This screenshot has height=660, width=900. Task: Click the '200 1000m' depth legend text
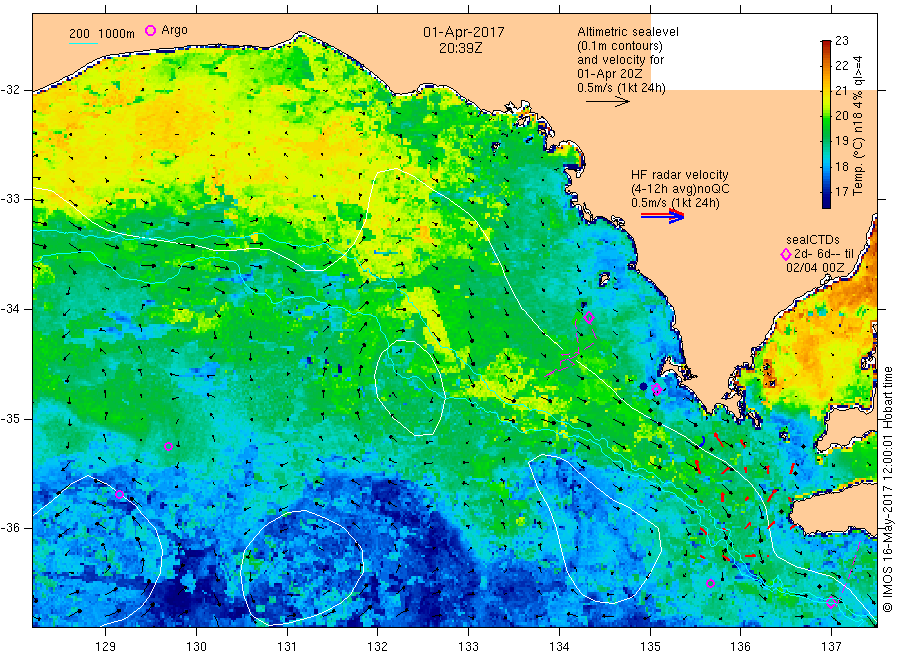coord(102,34)
